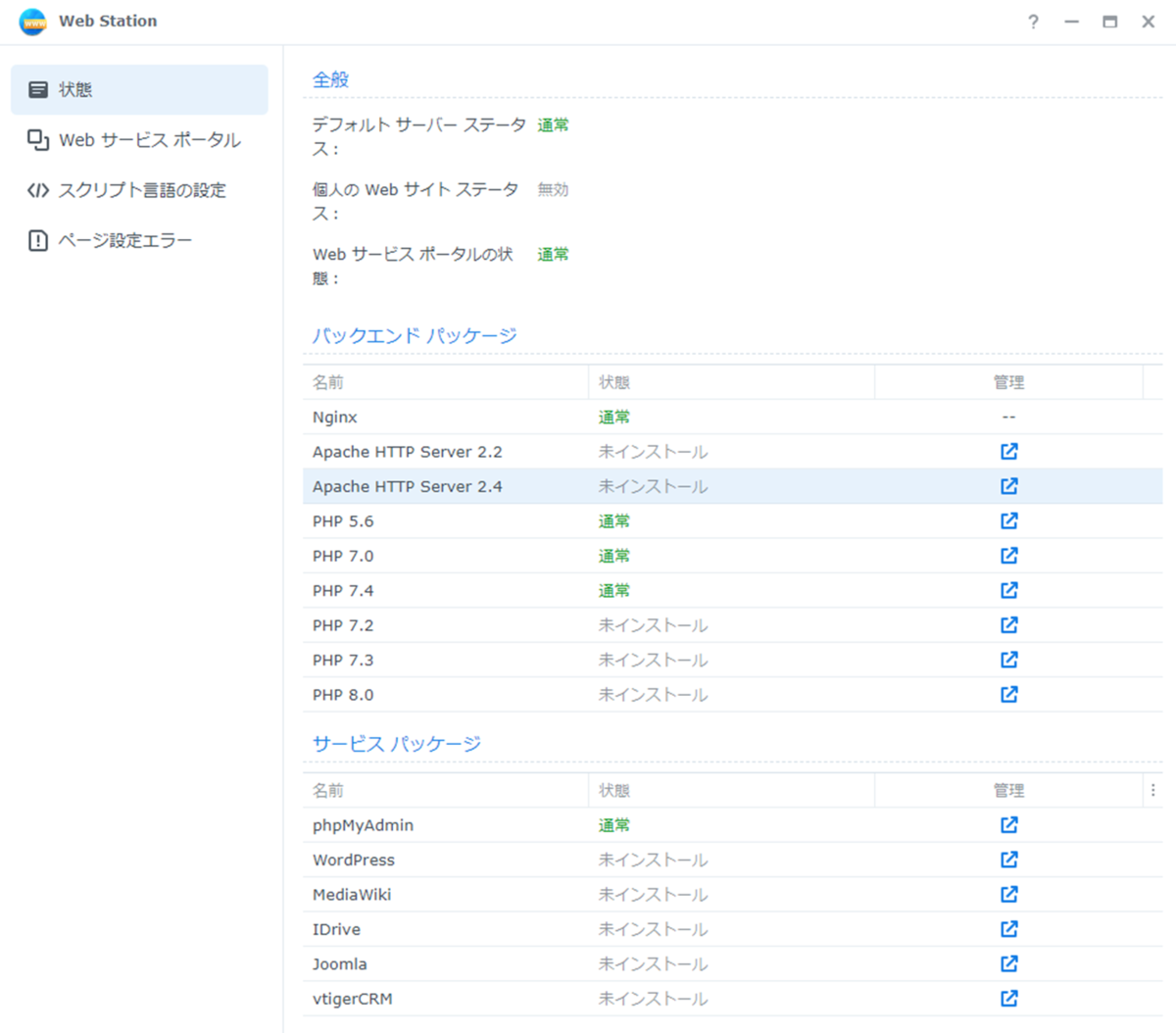
Task: Open manage link for PHP 5.6
Action: coord(1008,521)
